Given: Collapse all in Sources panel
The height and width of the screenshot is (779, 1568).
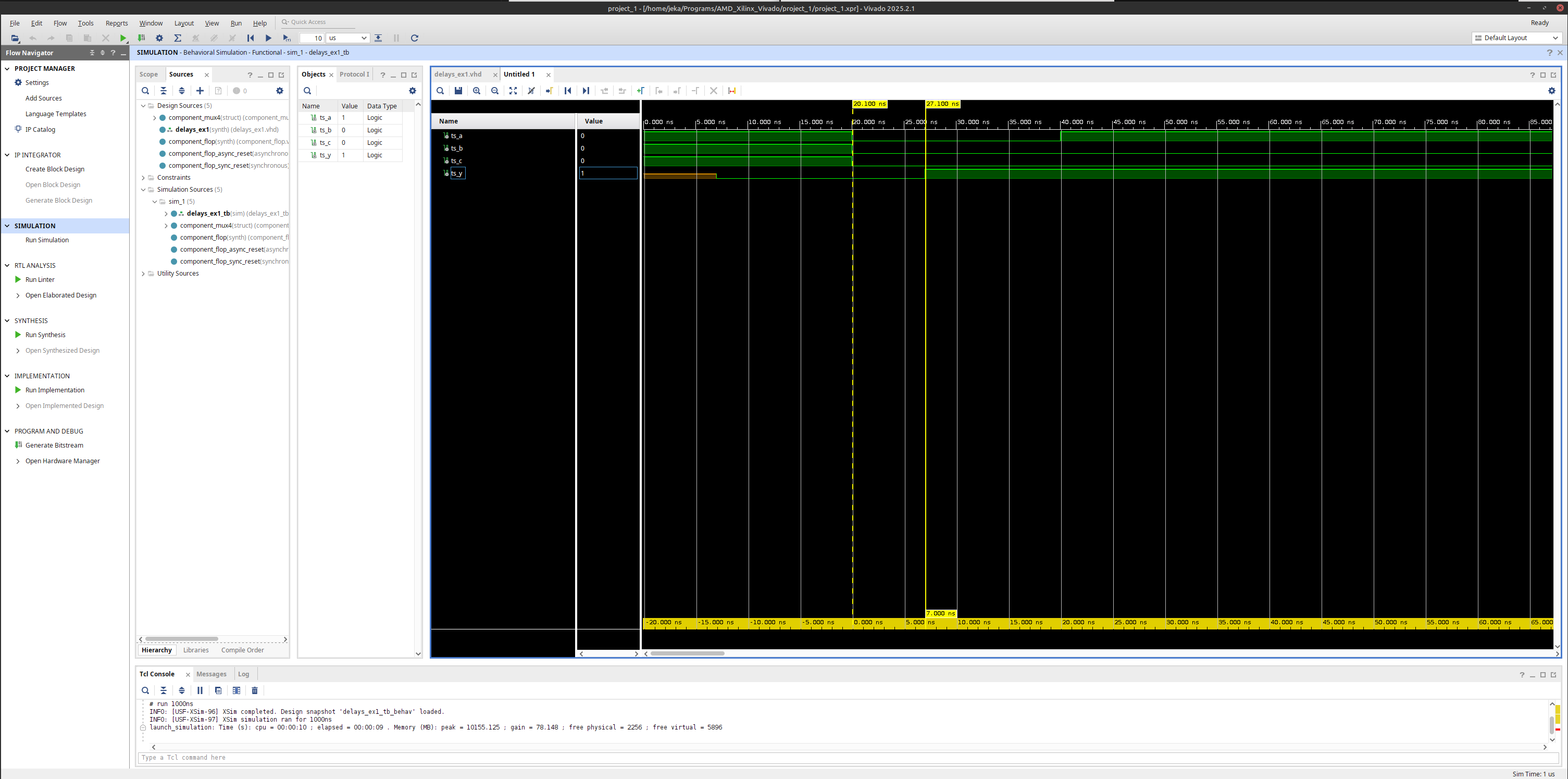Looking at the screenshot, I should tap(163, 91).
